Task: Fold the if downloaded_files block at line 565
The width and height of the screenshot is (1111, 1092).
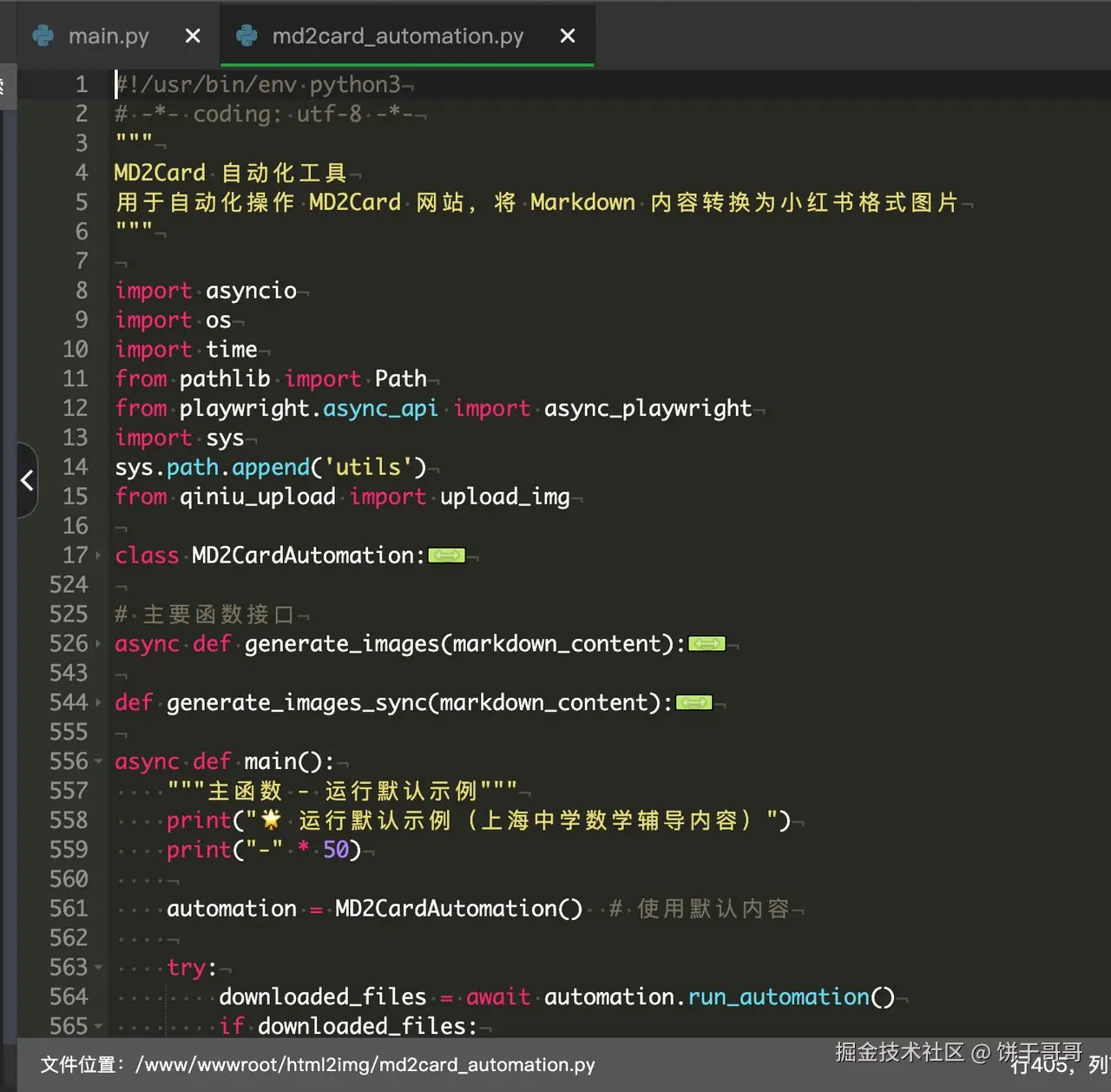Action: click(98, 1027)
